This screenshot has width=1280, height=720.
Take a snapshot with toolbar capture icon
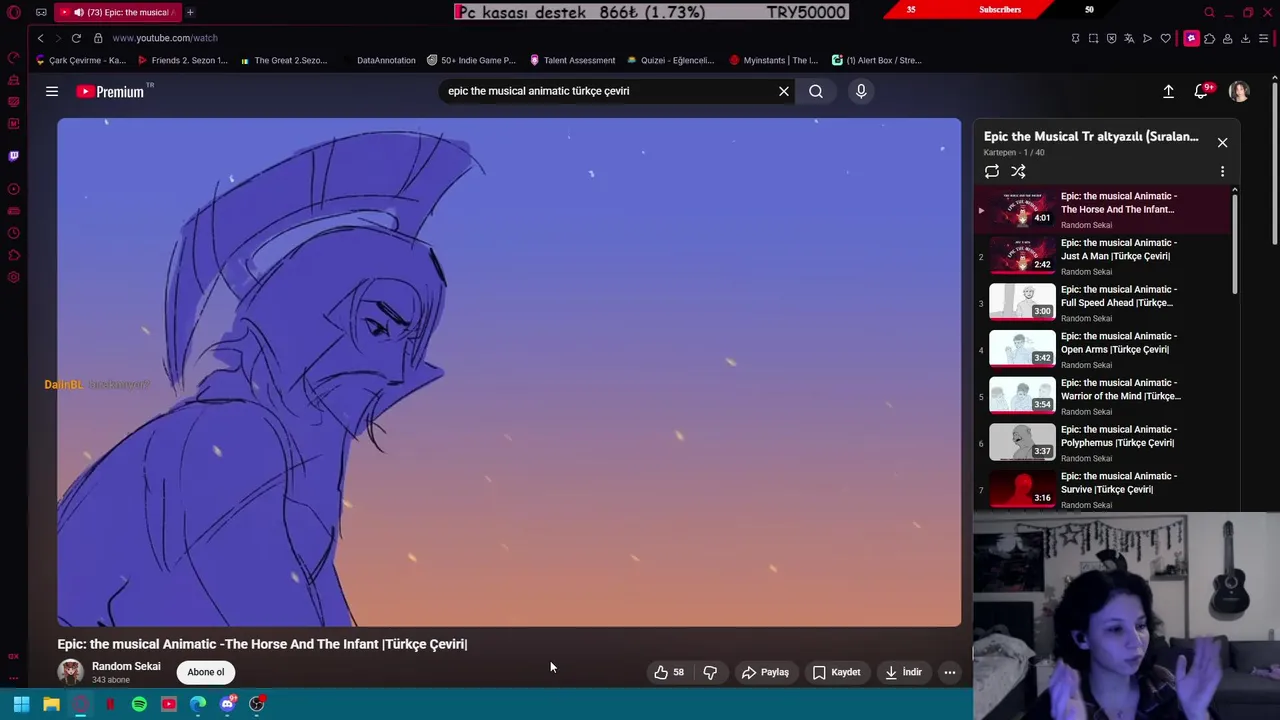pyautogui.click(x=1093, y=38)
